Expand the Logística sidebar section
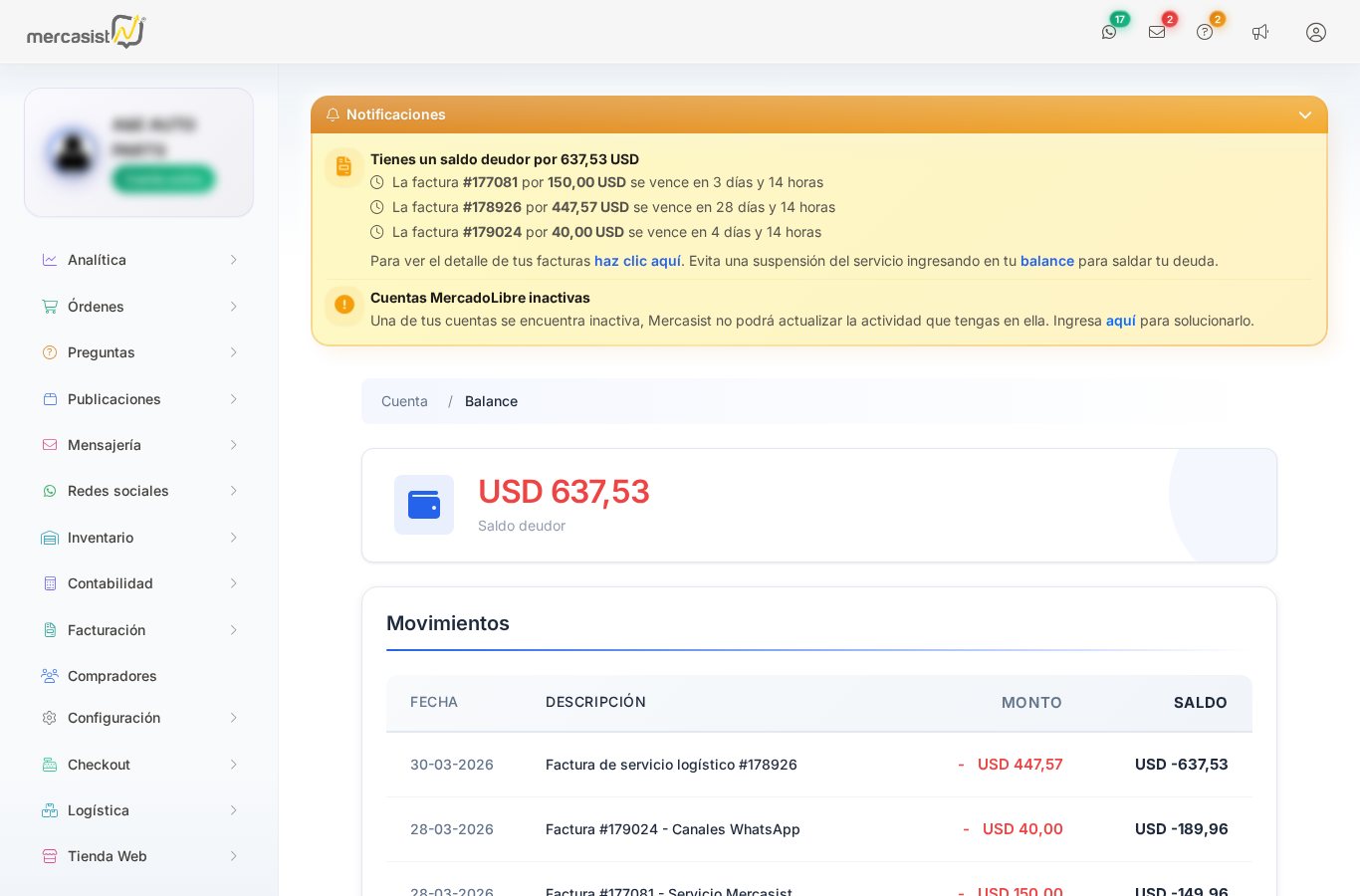This screenshot has height=896, width=1360. point(139,810)
